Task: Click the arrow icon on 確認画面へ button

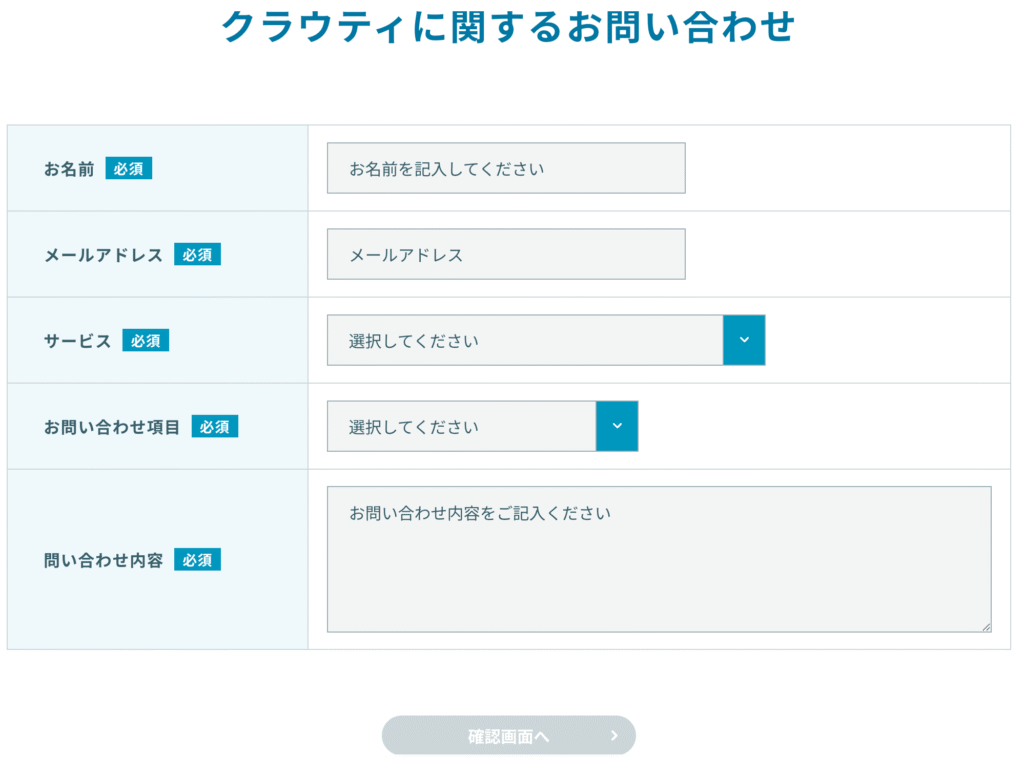Action: [614, 736]
